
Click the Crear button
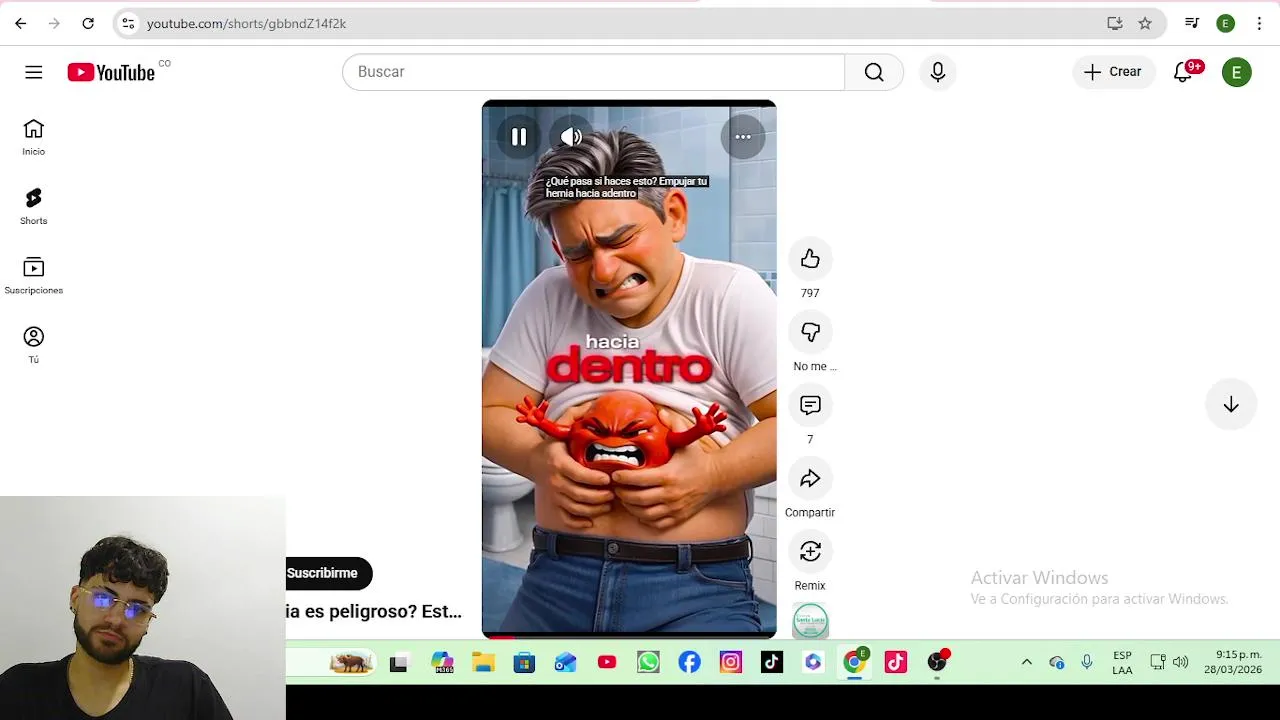click(x=1113, y=72)
